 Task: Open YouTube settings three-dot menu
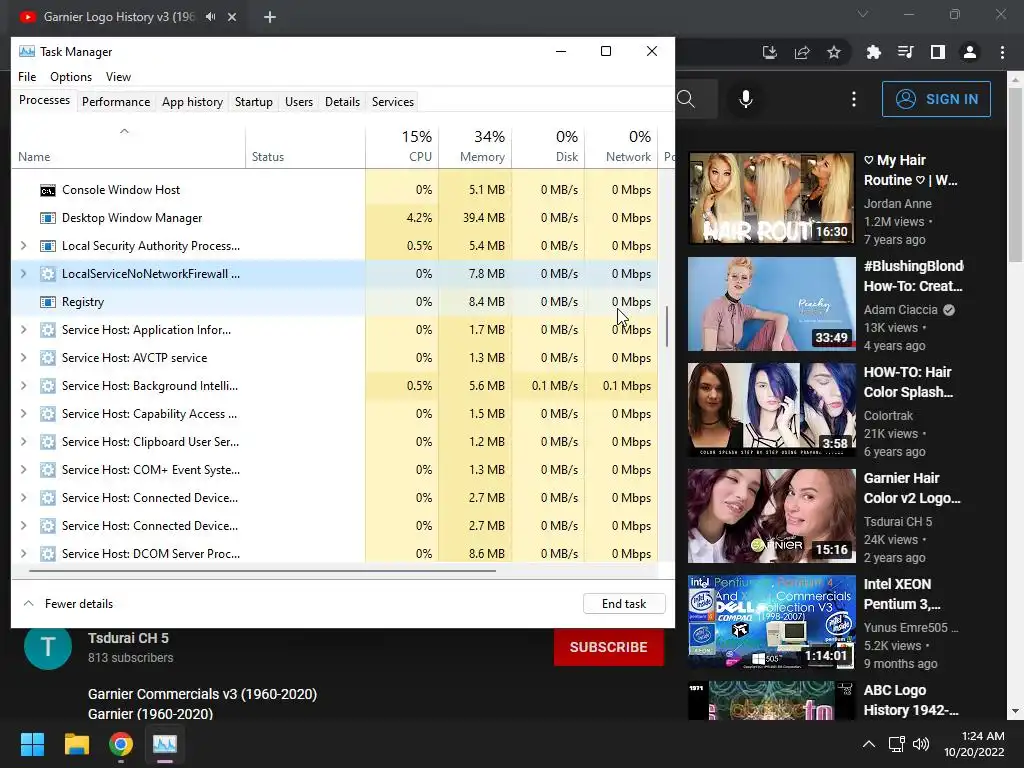[854, 99]
